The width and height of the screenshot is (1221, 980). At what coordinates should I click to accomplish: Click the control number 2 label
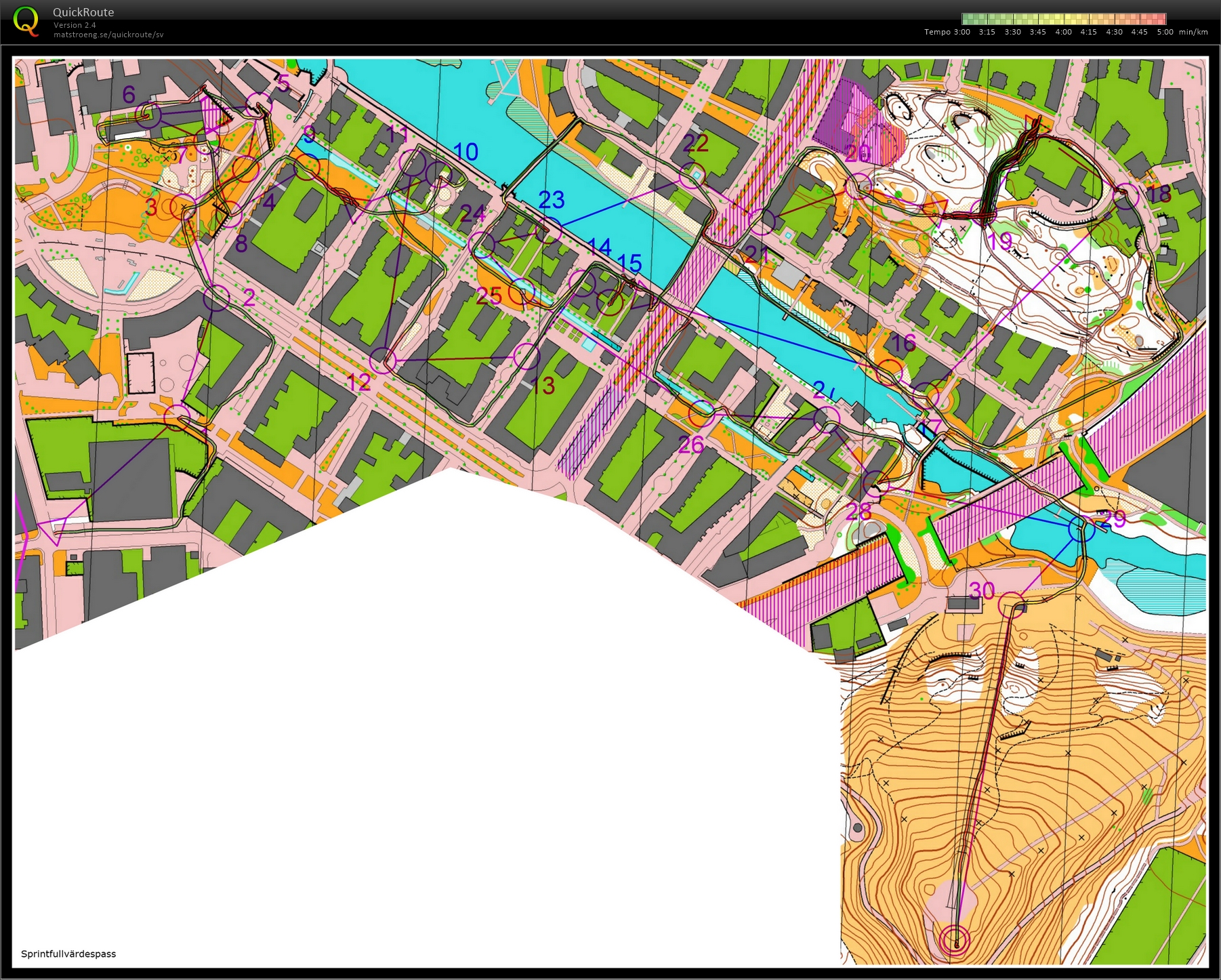(x=249, y=298)
